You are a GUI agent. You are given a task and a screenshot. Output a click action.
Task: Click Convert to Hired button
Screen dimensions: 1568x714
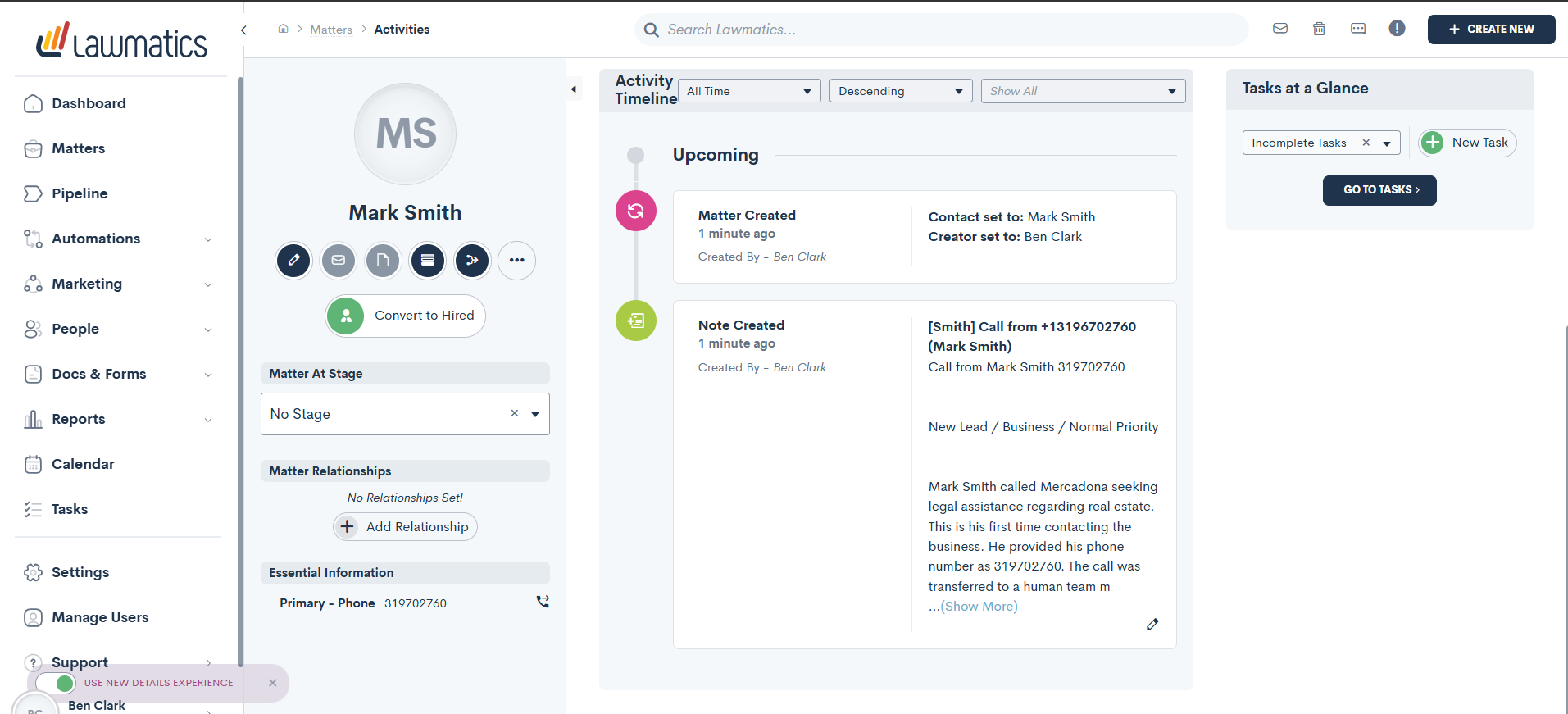click(x=405, y=316)
